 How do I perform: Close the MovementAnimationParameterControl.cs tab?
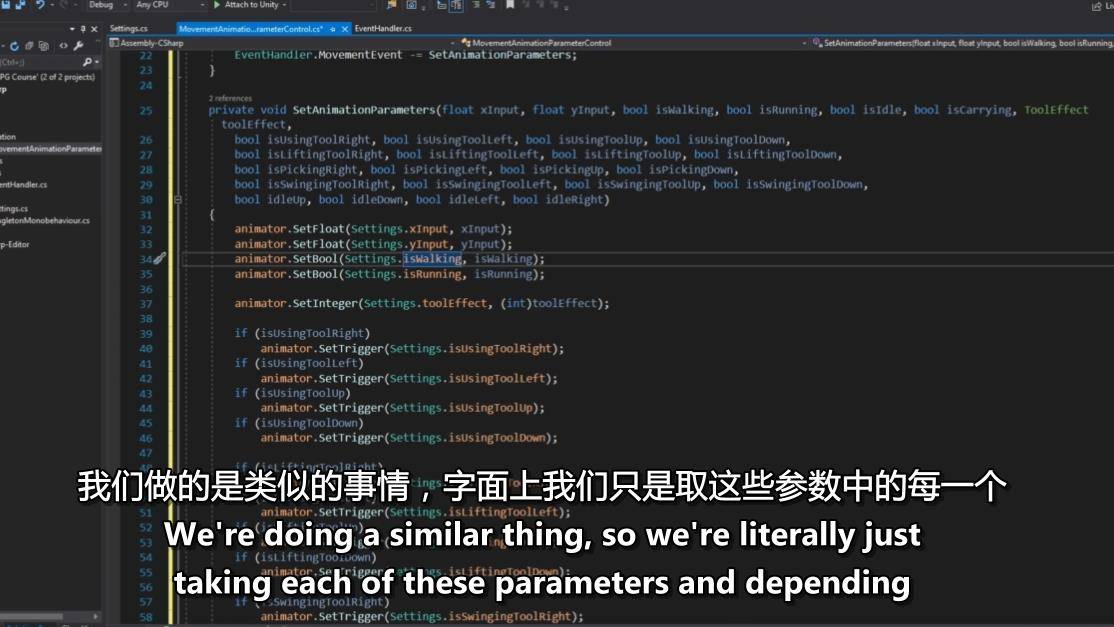pos(345,29)
